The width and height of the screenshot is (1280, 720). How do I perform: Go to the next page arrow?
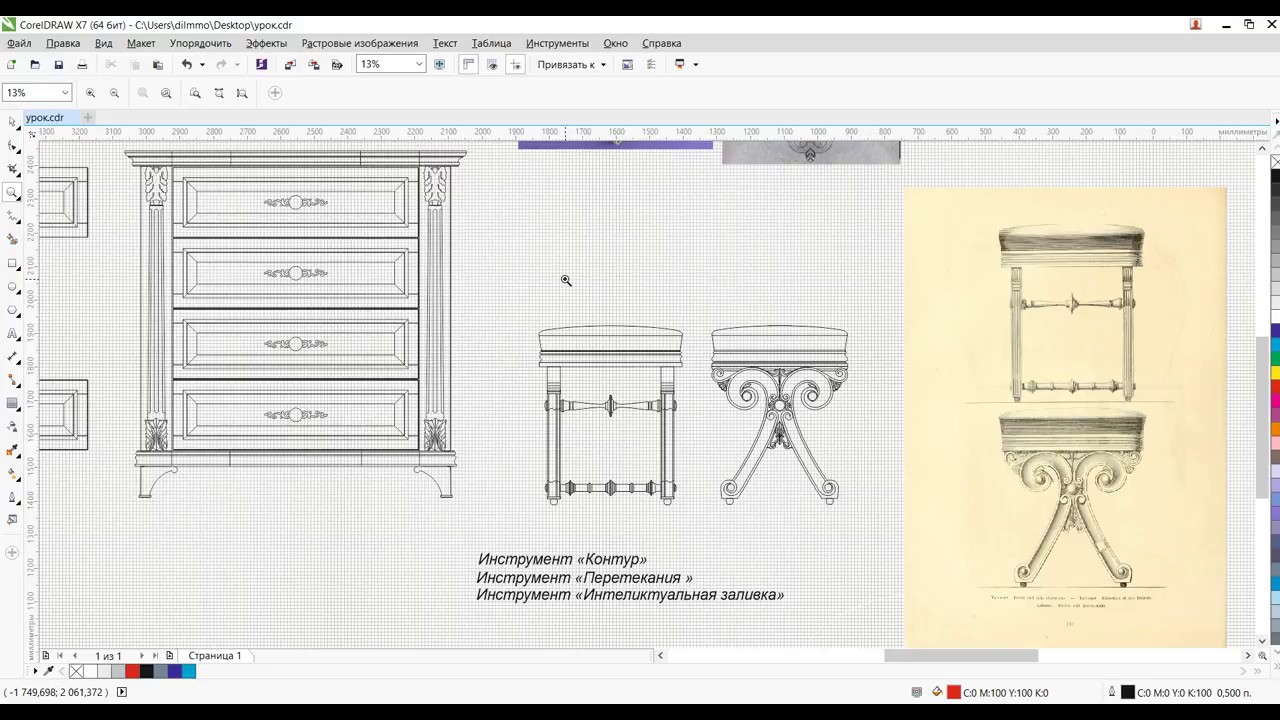pyautogui.click(x=141, y=656)
